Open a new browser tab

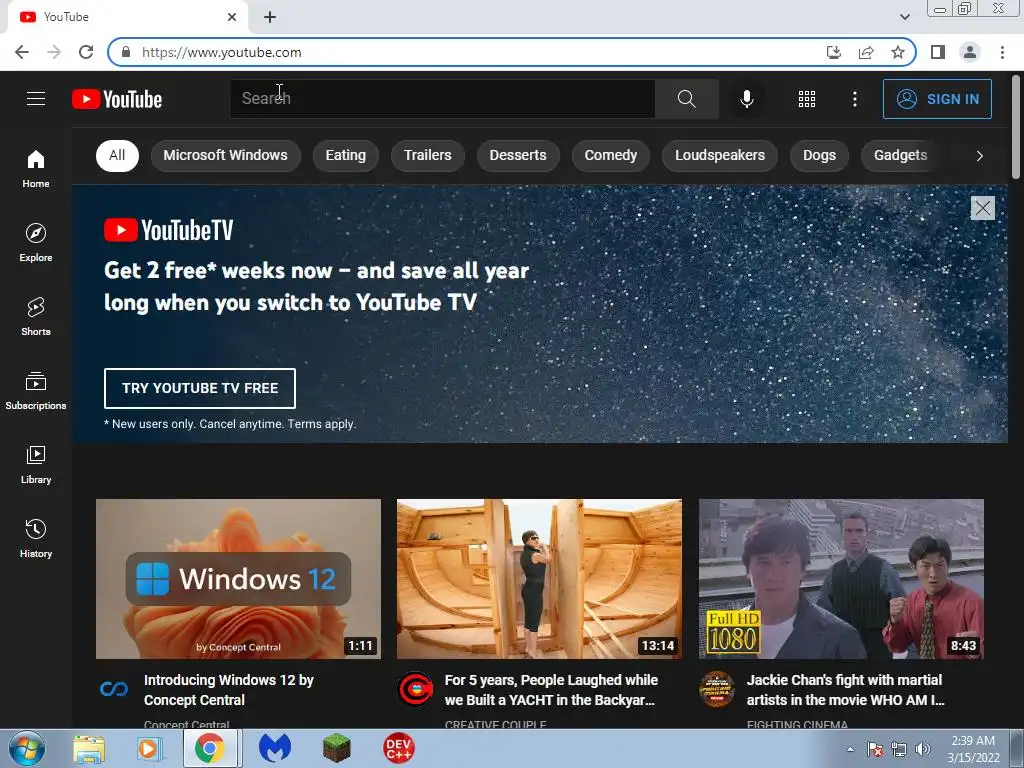[270, 17]
